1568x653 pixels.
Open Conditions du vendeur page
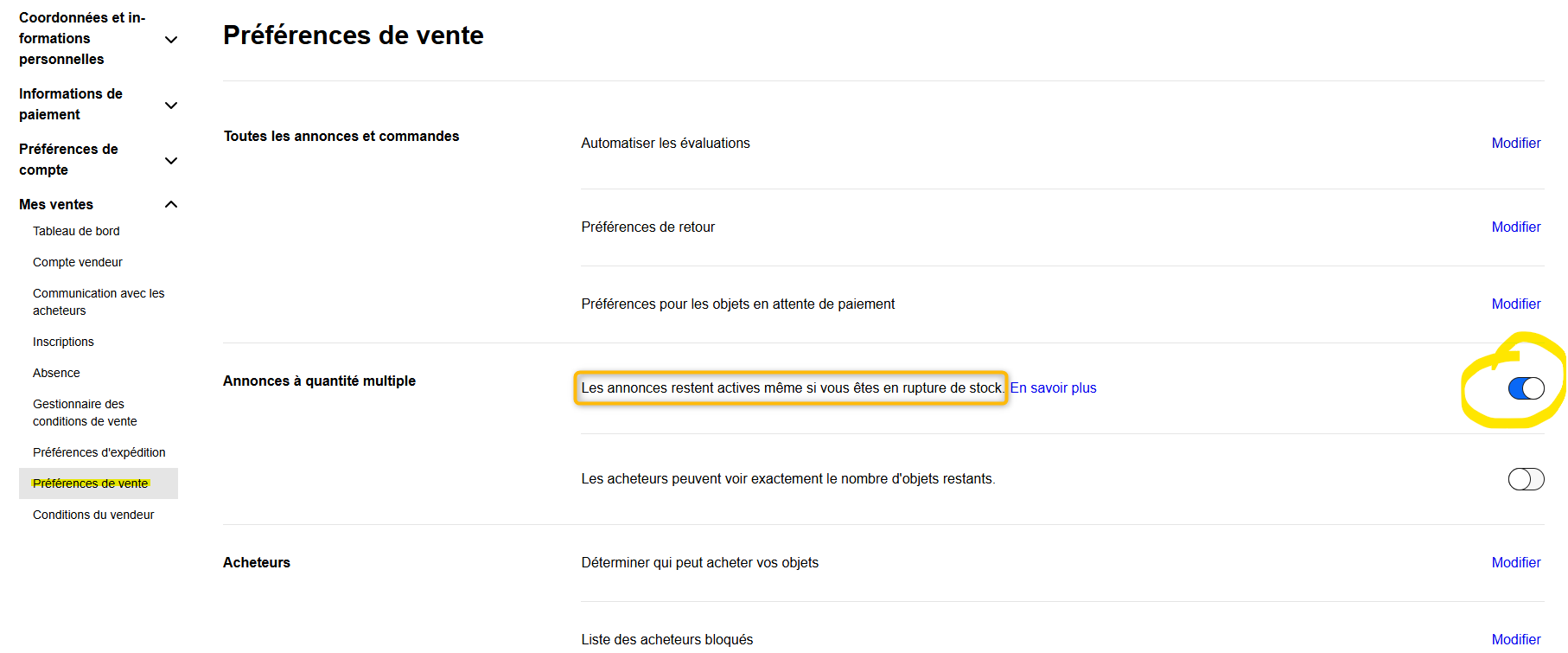[x=93, y=515]
